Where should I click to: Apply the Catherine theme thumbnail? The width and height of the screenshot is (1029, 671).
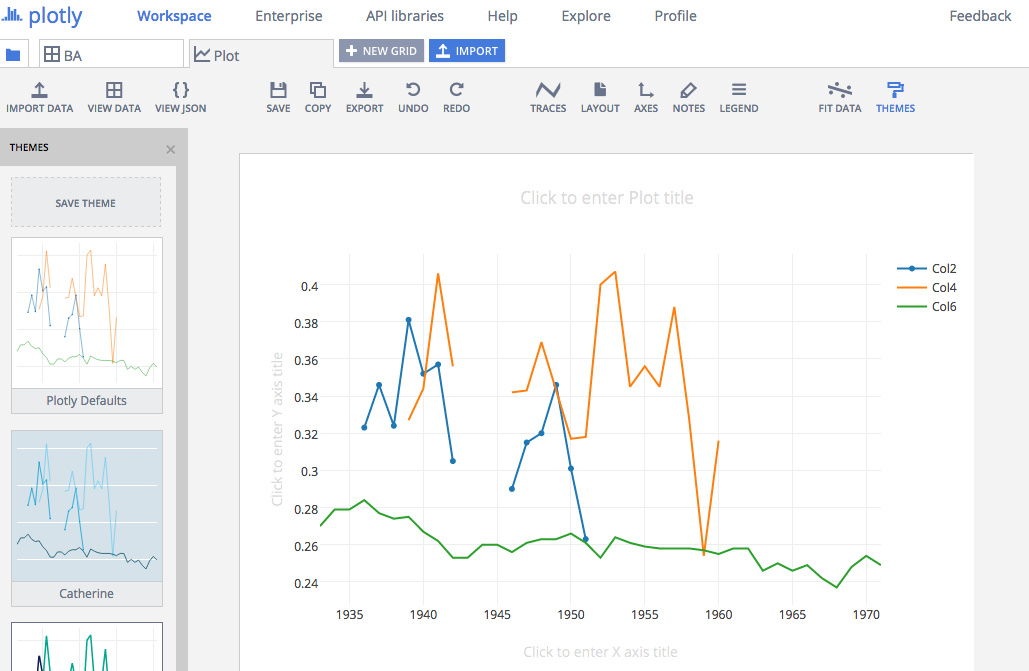click(87, 506)
